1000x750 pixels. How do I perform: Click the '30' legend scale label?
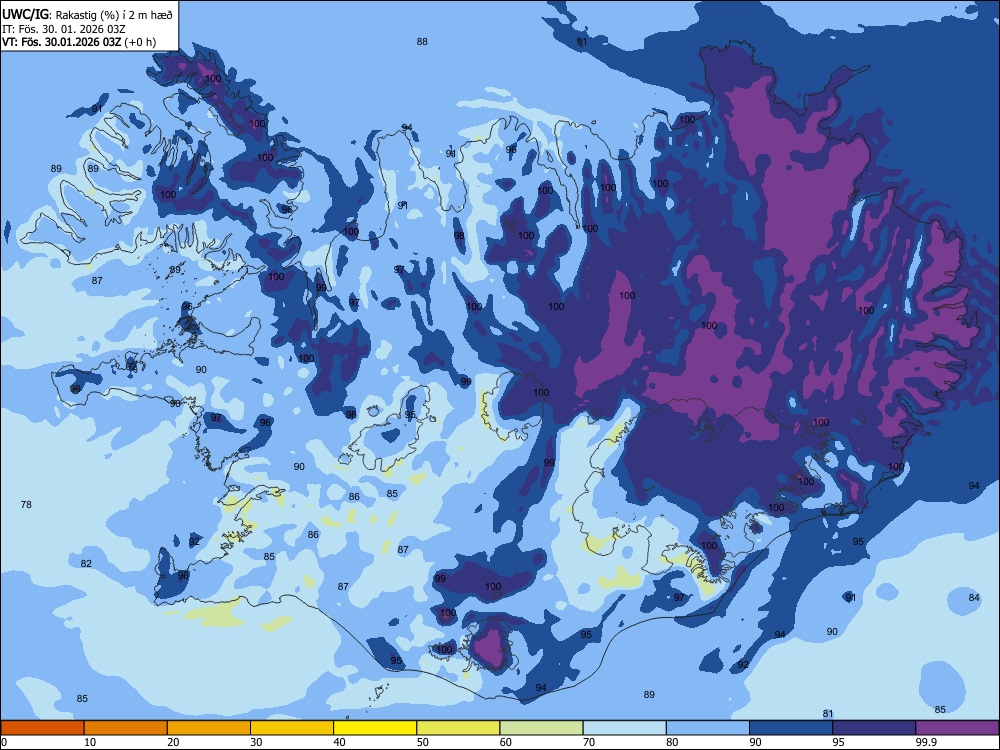pyautogui.click(x=256, y=742)
